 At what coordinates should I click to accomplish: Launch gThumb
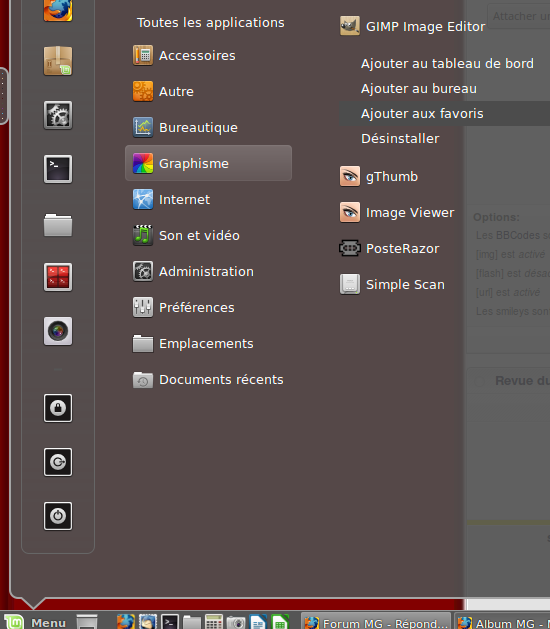coord(379,177)
